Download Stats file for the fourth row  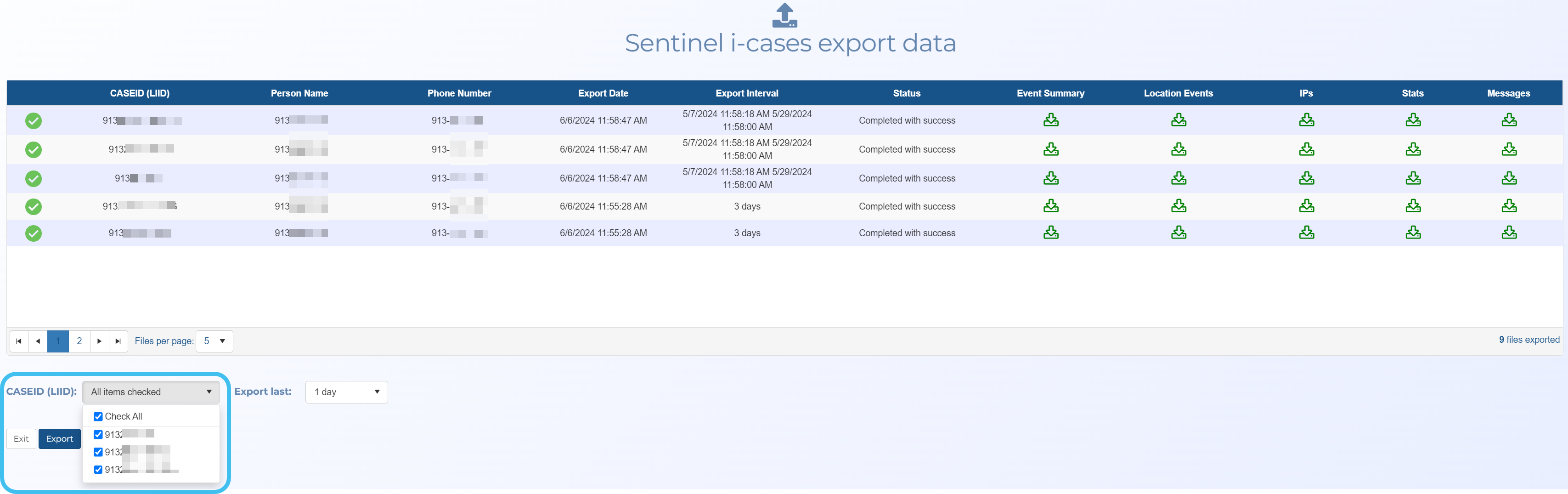pyautogui.click(x=1413, y=206)
